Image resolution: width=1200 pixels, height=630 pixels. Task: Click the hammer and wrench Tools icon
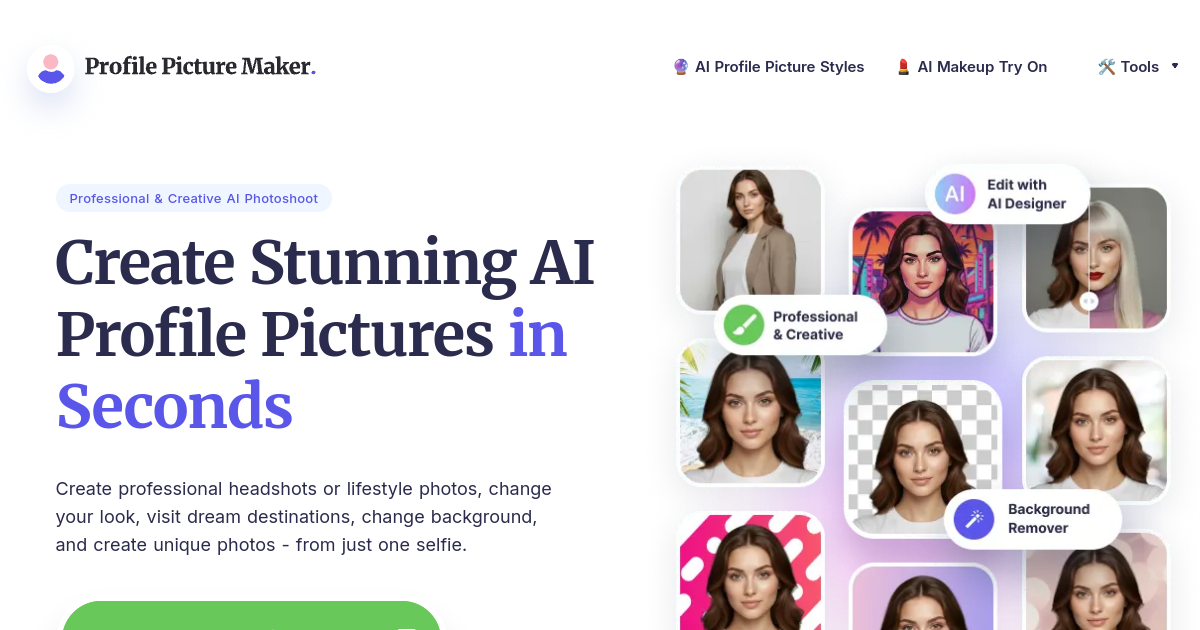pos(1106,67)
